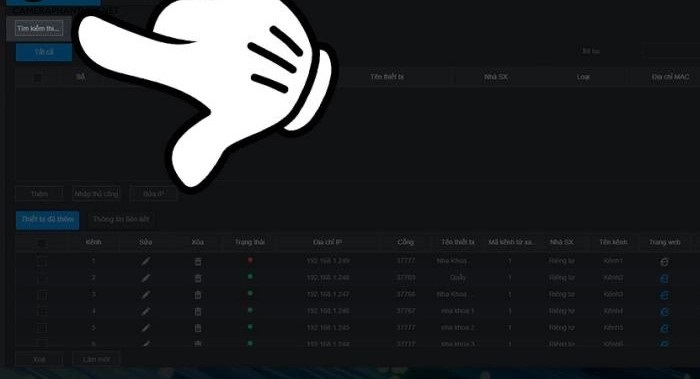Delete channel 4 using the trash icon

pyautogui.click(x=198, y=312)
